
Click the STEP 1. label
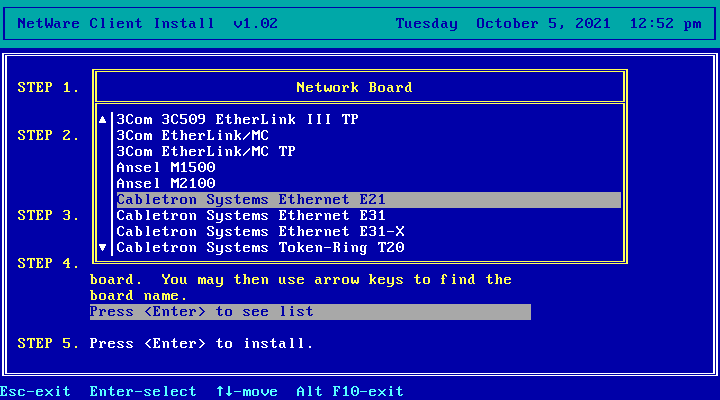pyautogui.click(x=48, y=87)
